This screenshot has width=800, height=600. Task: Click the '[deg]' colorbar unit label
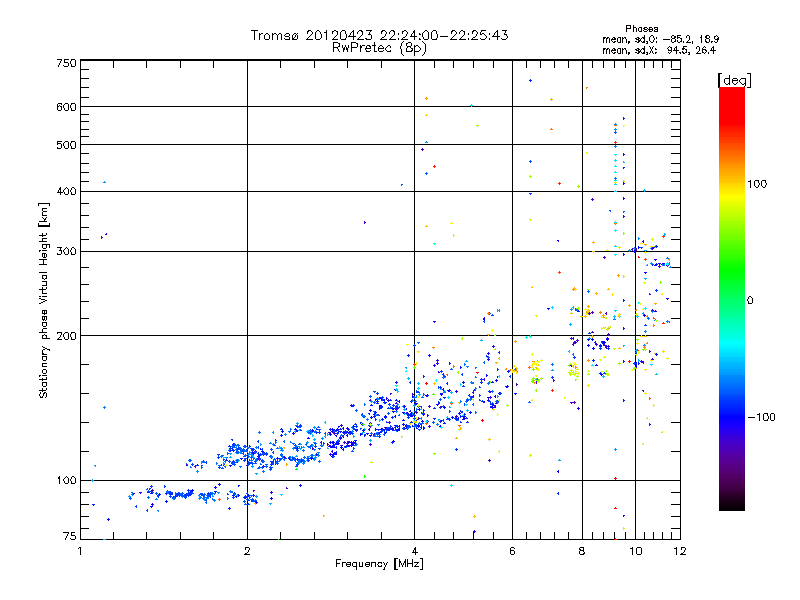point(734,80)
